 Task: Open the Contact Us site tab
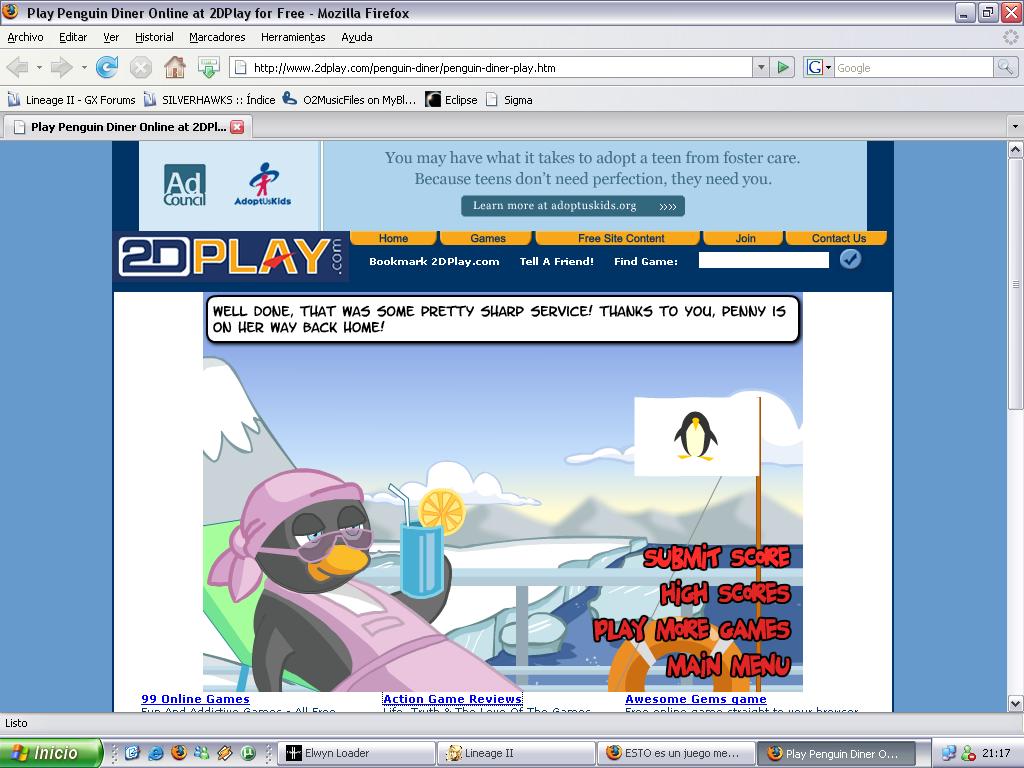(x=839, y=238)
